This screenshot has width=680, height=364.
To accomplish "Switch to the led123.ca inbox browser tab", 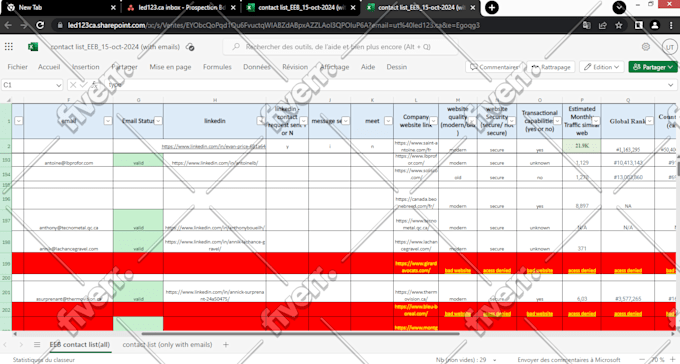I will tap(182, 7).
